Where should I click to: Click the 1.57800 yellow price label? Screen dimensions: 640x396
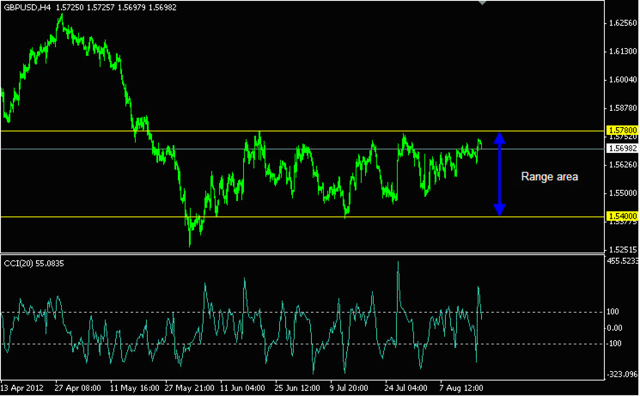click(x=622, y=130)
